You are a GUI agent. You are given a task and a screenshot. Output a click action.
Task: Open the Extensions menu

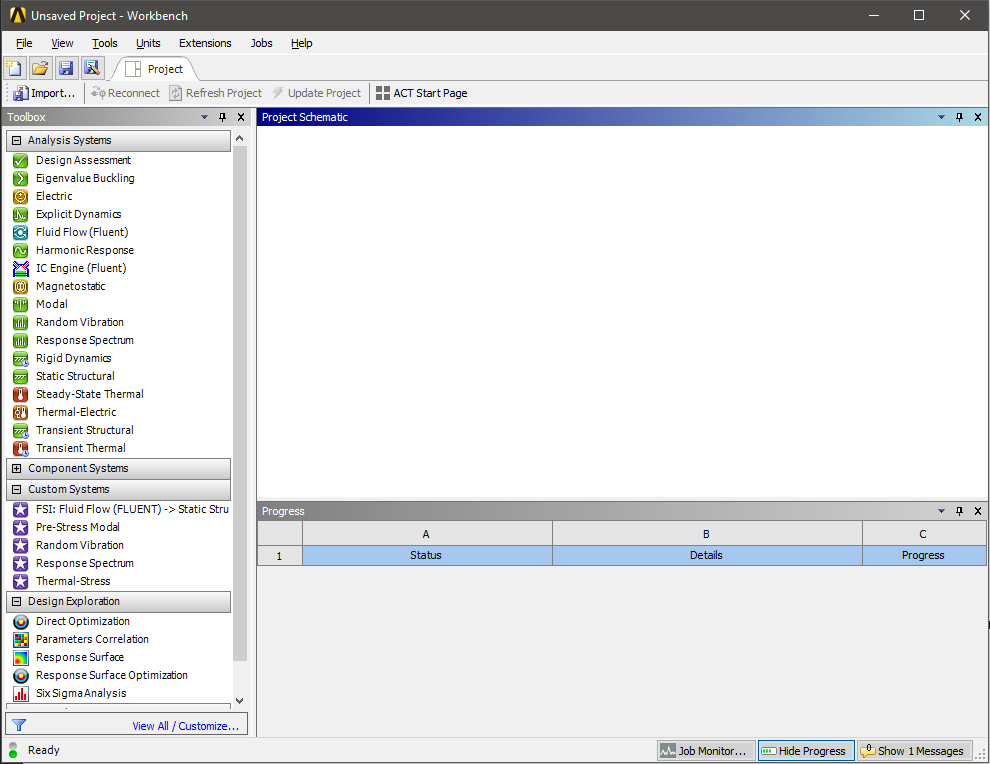pos(205,43)
